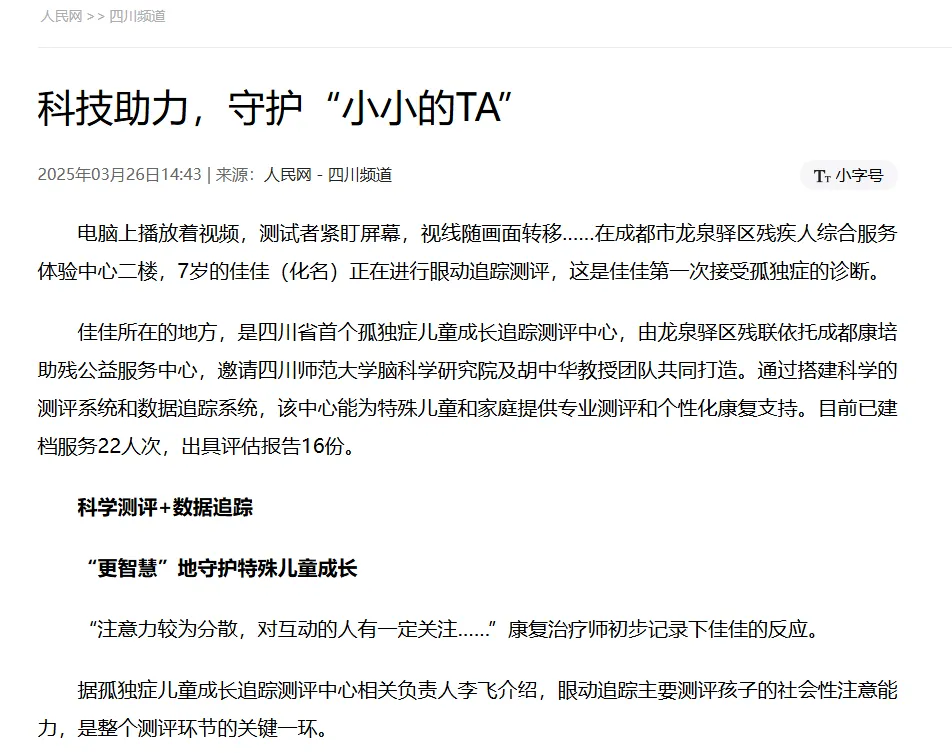Screen dimensions: 952x753
Task: Open the 人民网 homepage from the breadcrumb
Action: coord(60,16)
